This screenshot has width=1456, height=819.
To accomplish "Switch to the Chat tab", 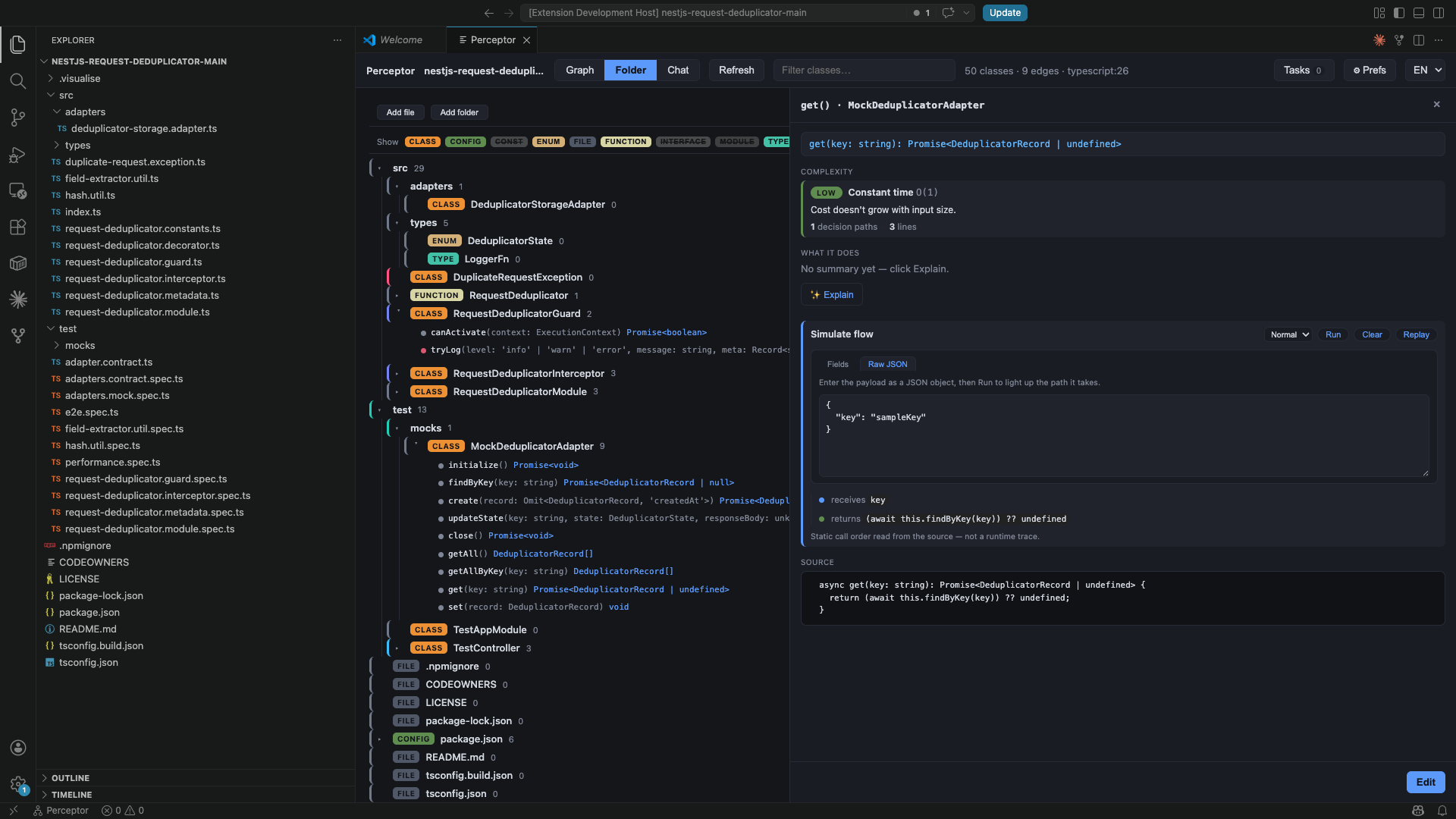I will click(678, 71).
